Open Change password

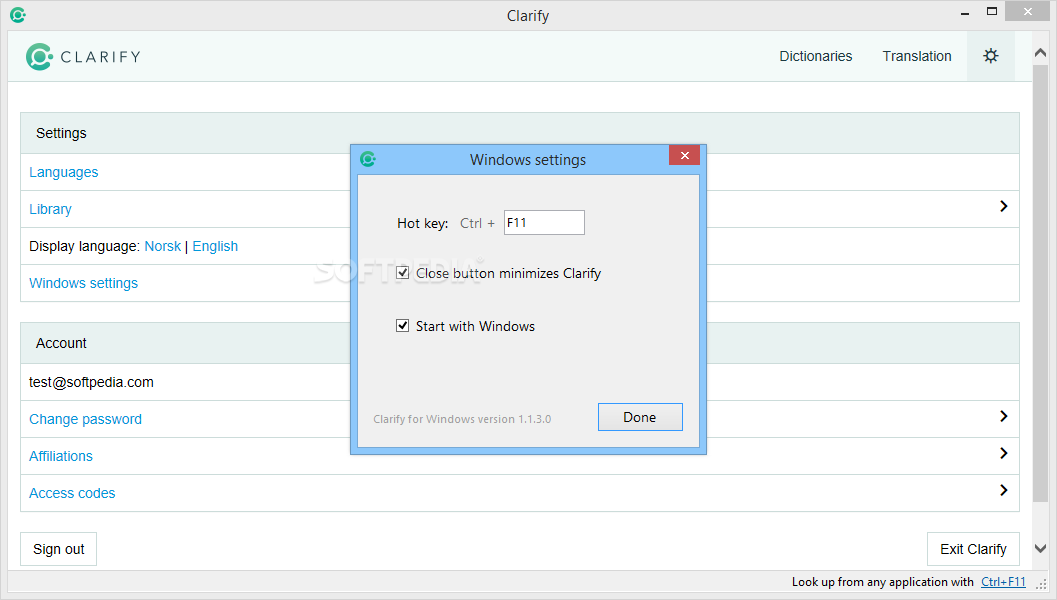point(85,419)
